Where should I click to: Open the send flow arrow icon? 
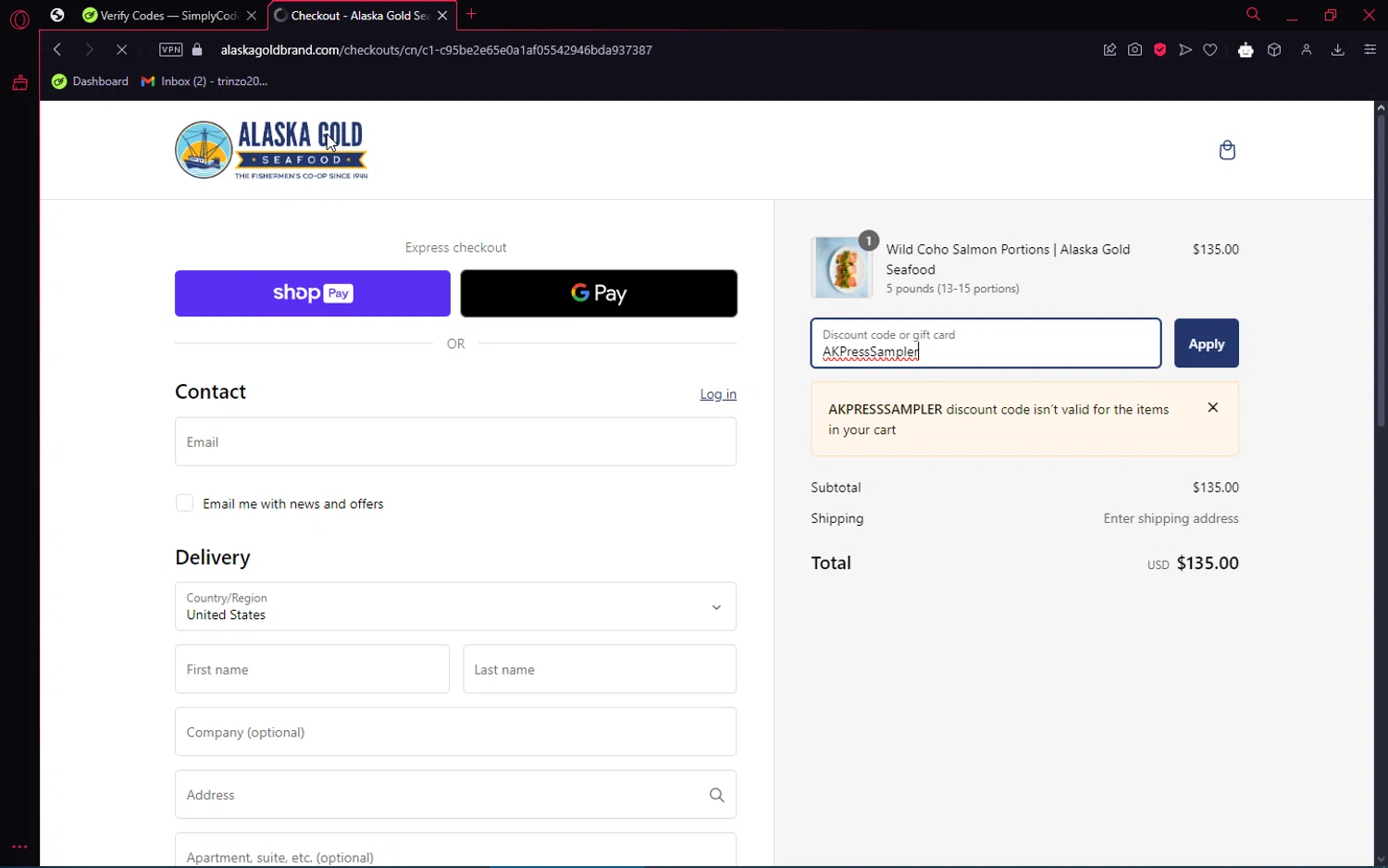(1185, 50)
